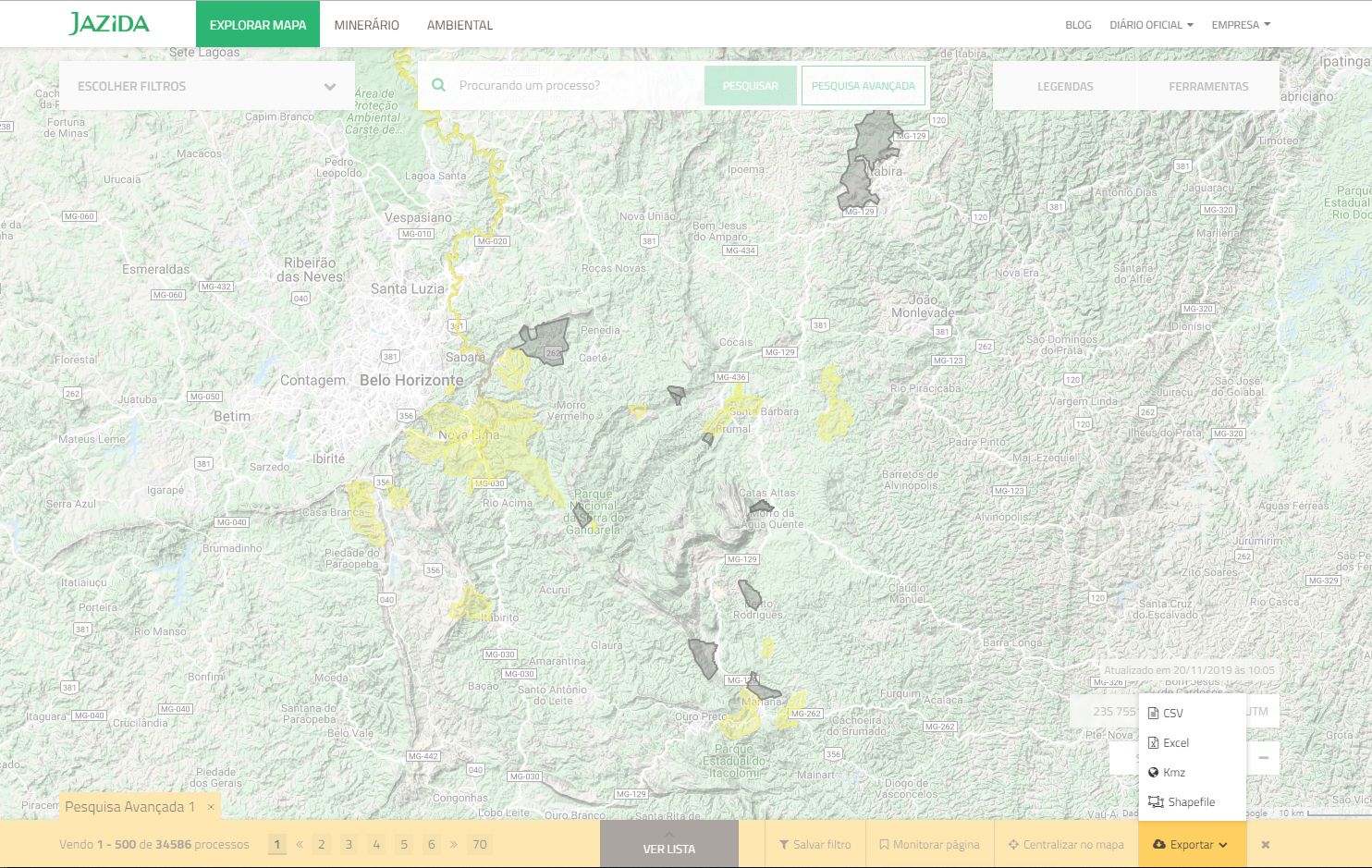Click Centralizar no mapa
This screenshot has height=868, width=1372.
(1066, 844)
